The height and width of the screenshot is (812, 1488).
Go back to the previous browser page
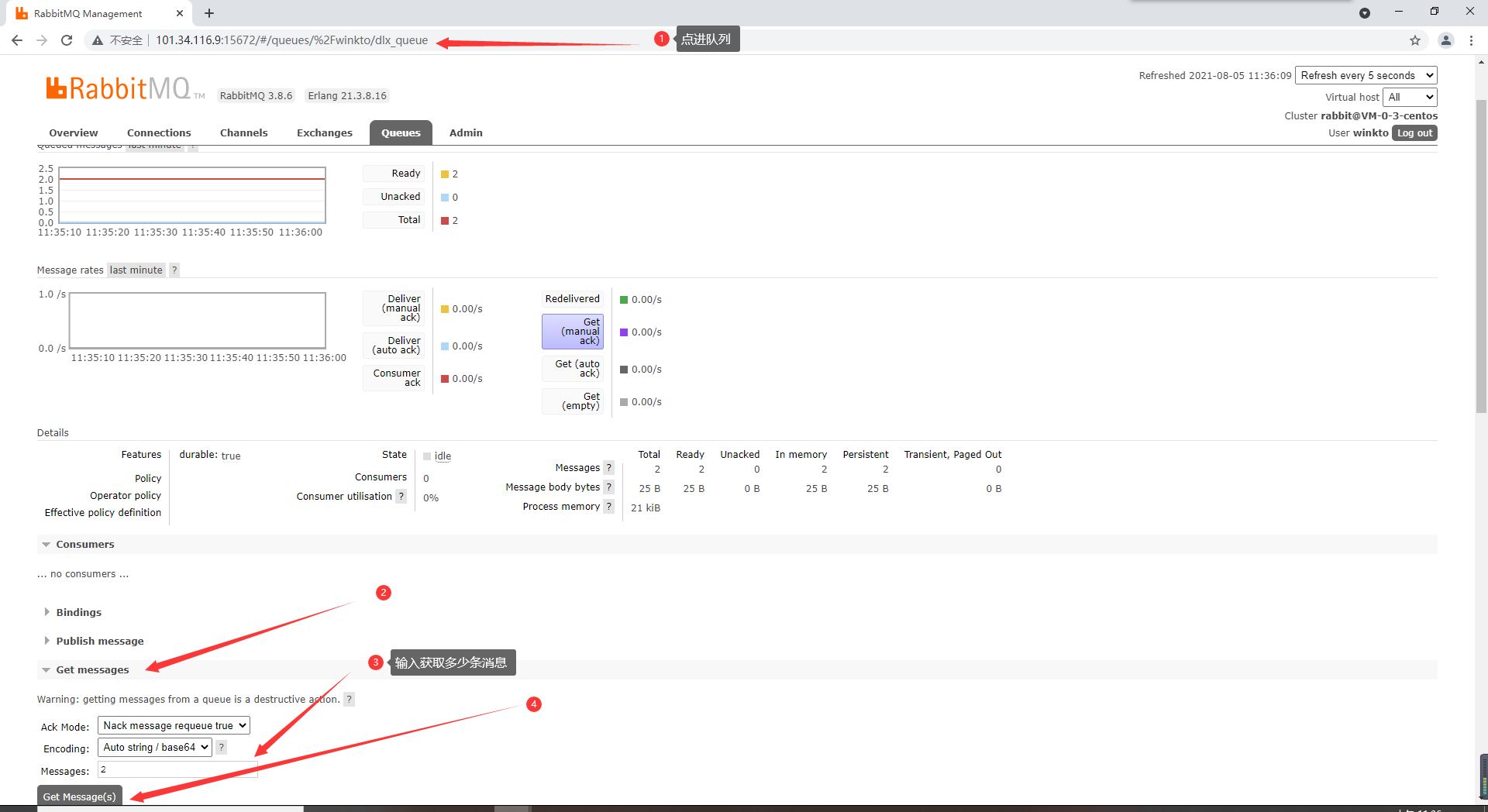coord(17,40)
